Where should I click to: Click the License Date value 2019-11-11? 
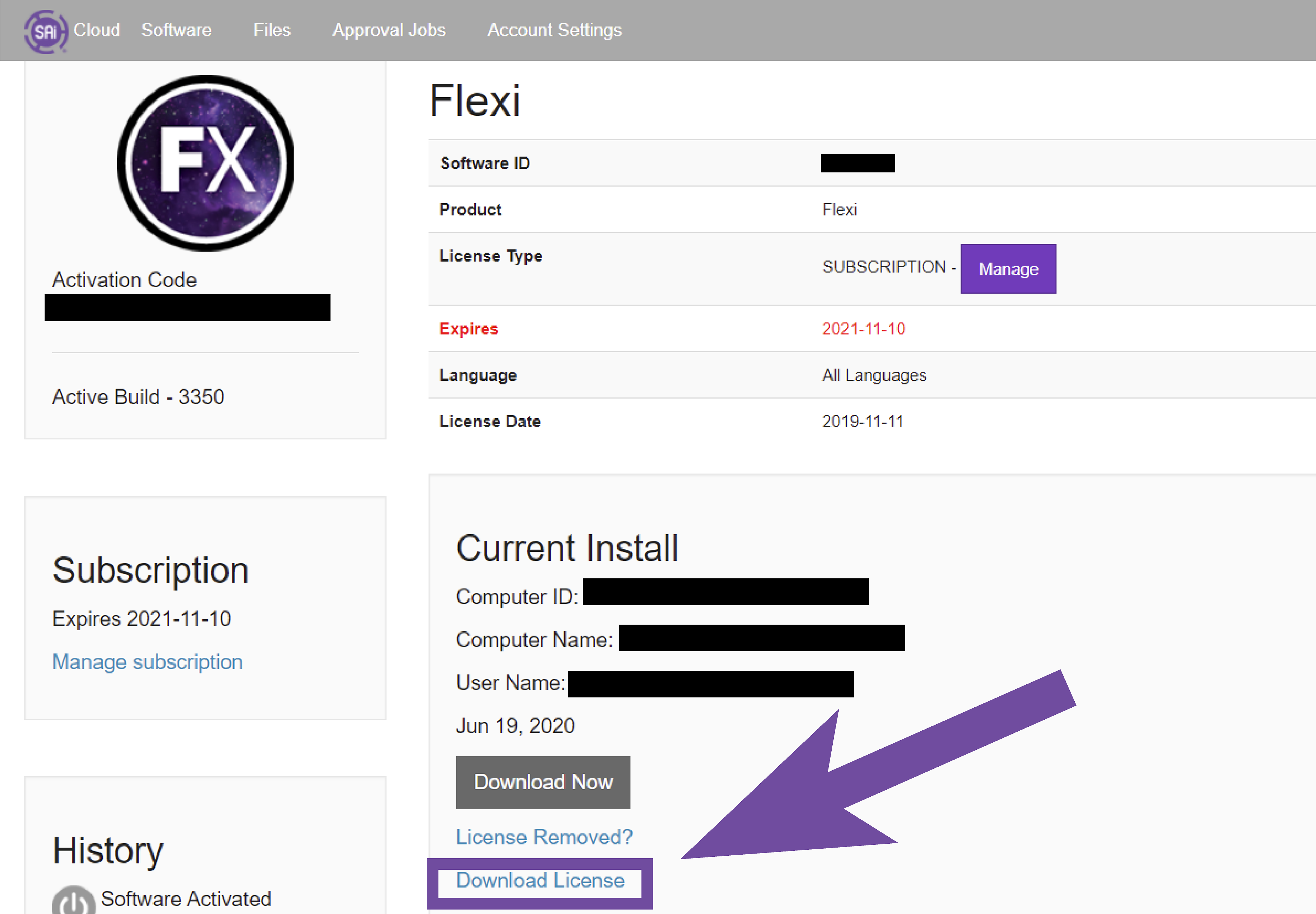(x=862, y=421)
